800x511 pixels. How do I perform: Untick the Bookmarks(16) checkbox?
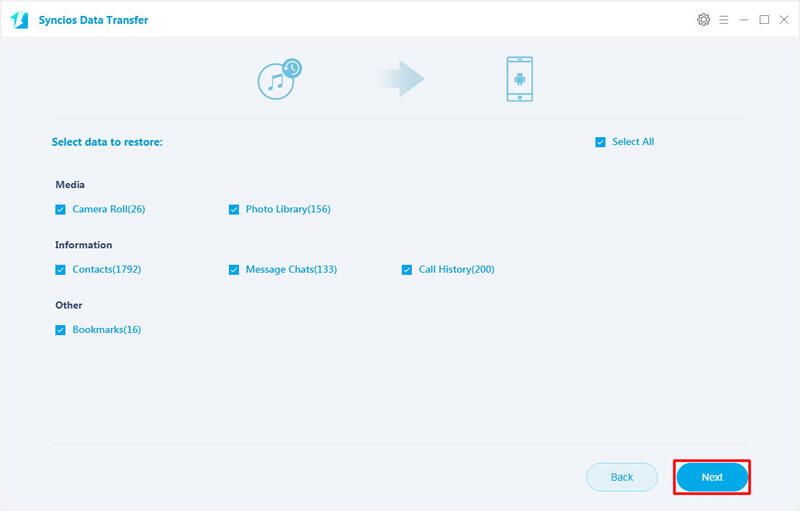(61, 330)
